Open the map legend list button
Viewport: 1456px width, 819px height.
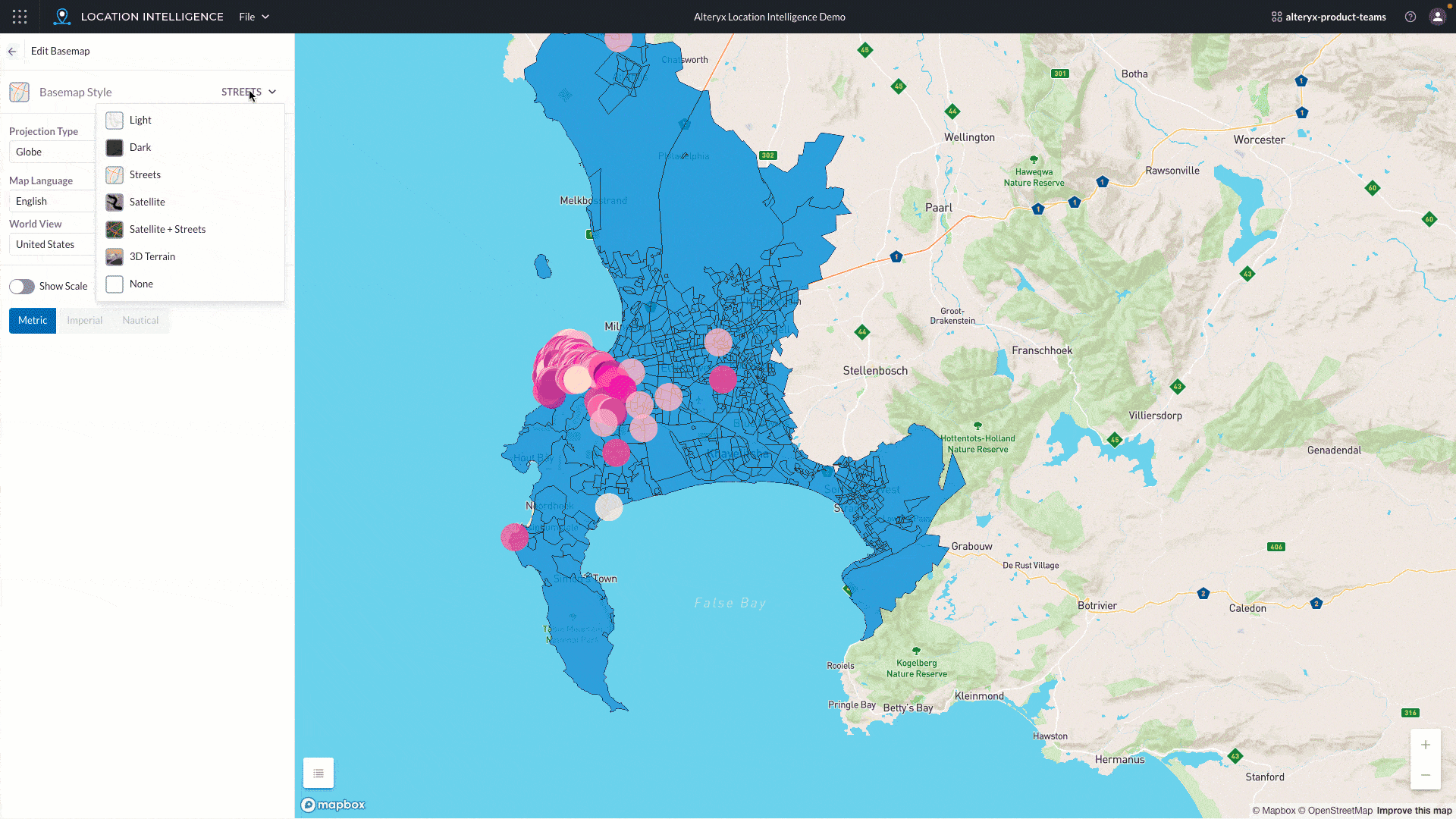pos(318,773)
